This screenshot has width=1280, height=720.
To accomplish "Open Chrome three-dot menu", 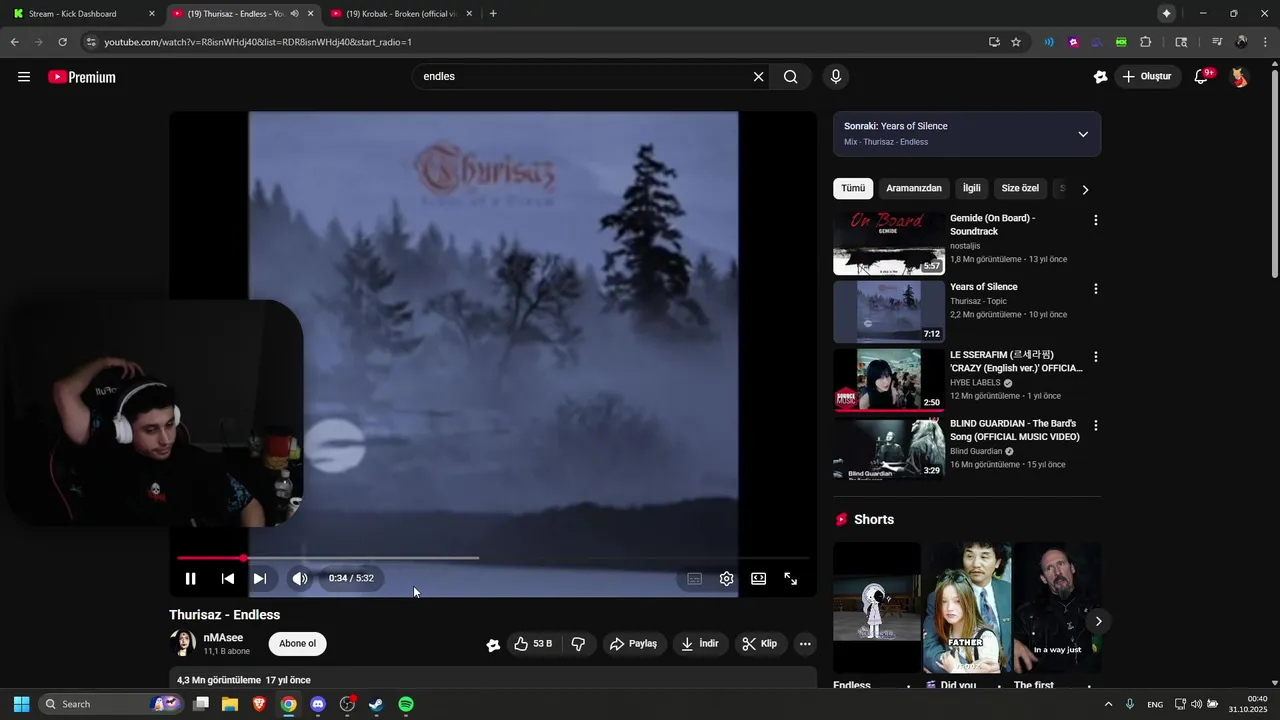I will tap(1266, 42).
